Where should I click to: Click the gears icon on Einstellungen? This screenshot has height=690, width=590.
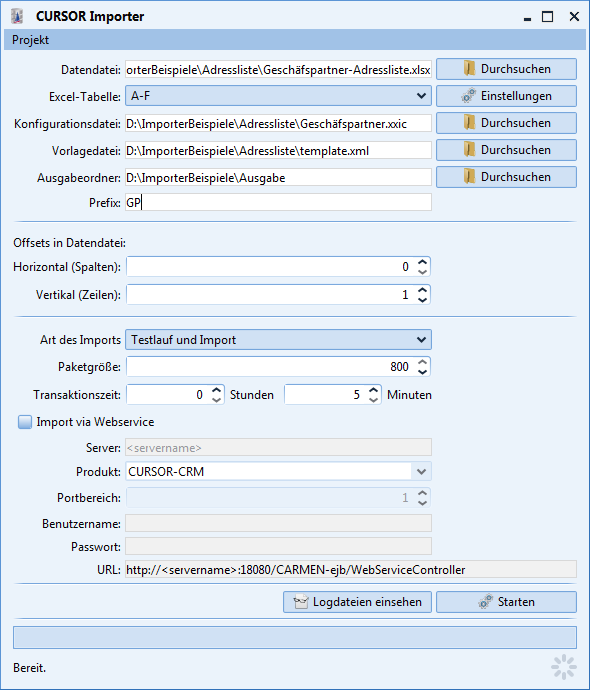[469, 95]
